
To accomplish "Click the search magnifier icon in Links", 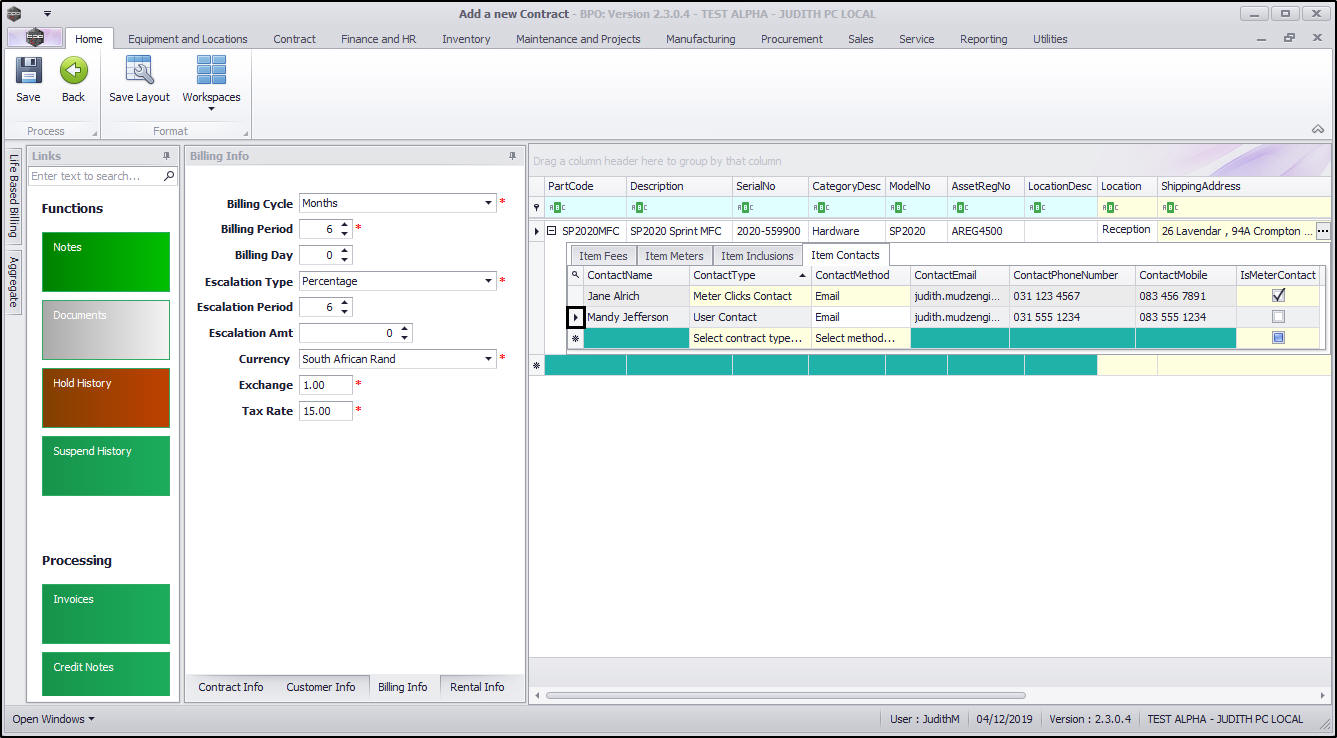I will [169, 176].
